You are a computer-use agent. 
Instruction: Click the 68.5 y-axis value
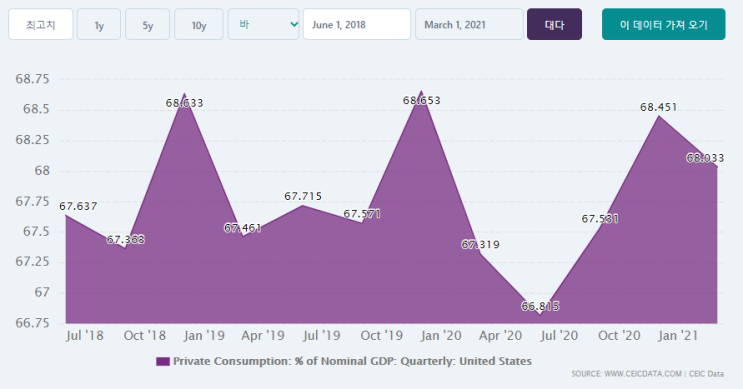[x=36, y=109]
